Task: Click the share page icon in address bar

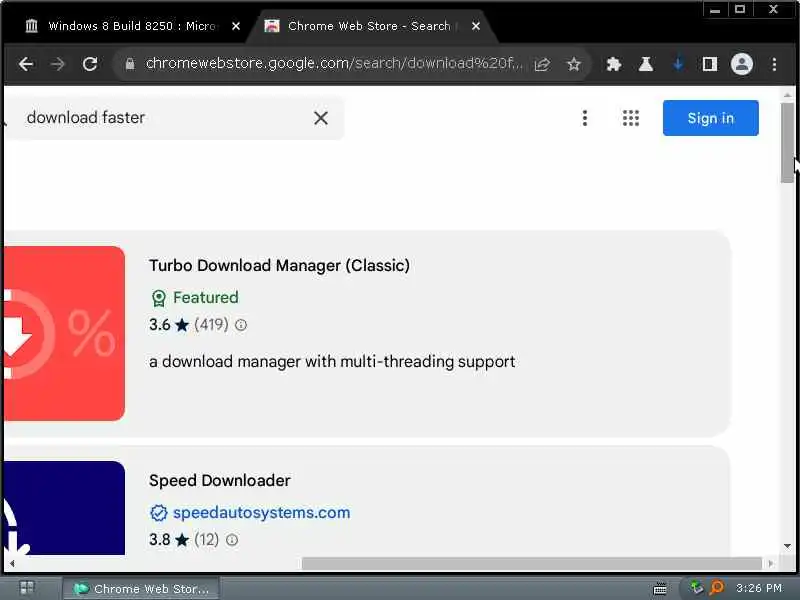Action: coord(542,64)
